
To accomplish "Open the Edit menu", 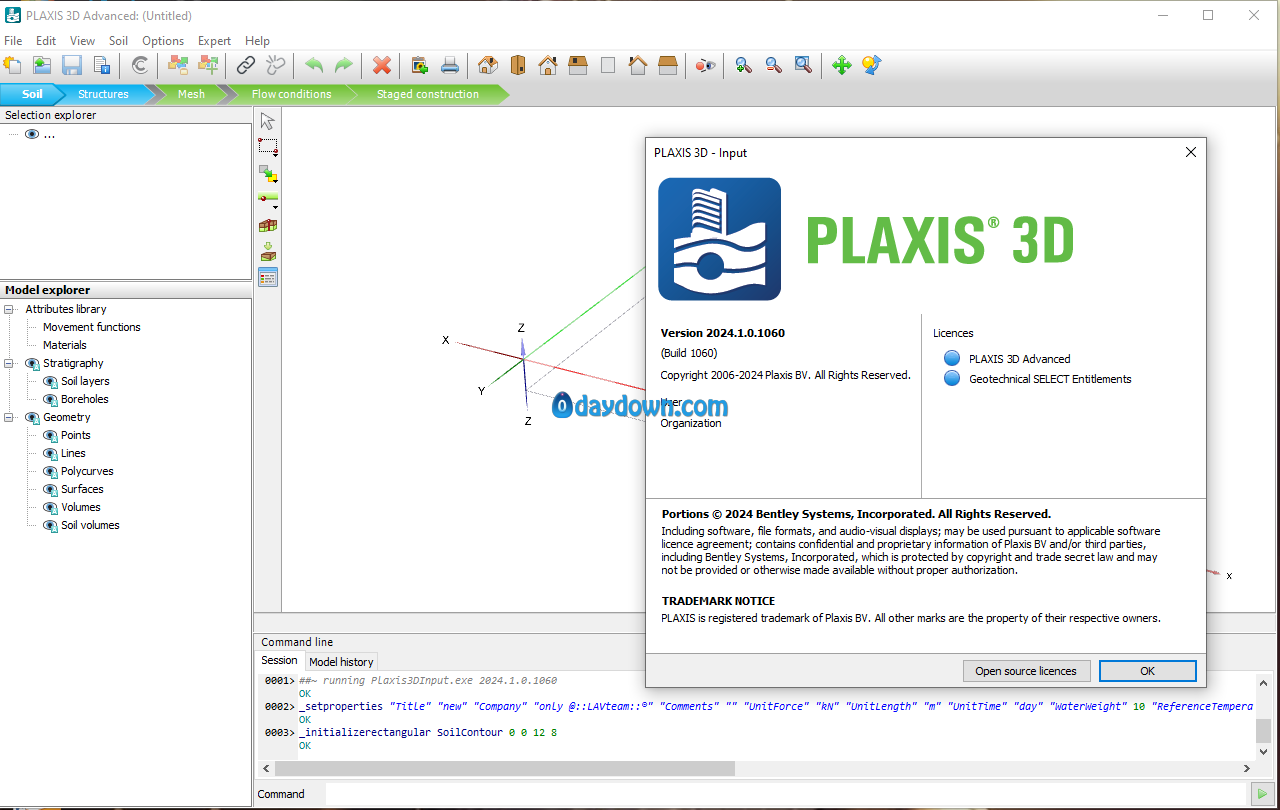I will [x=46, y=41].
